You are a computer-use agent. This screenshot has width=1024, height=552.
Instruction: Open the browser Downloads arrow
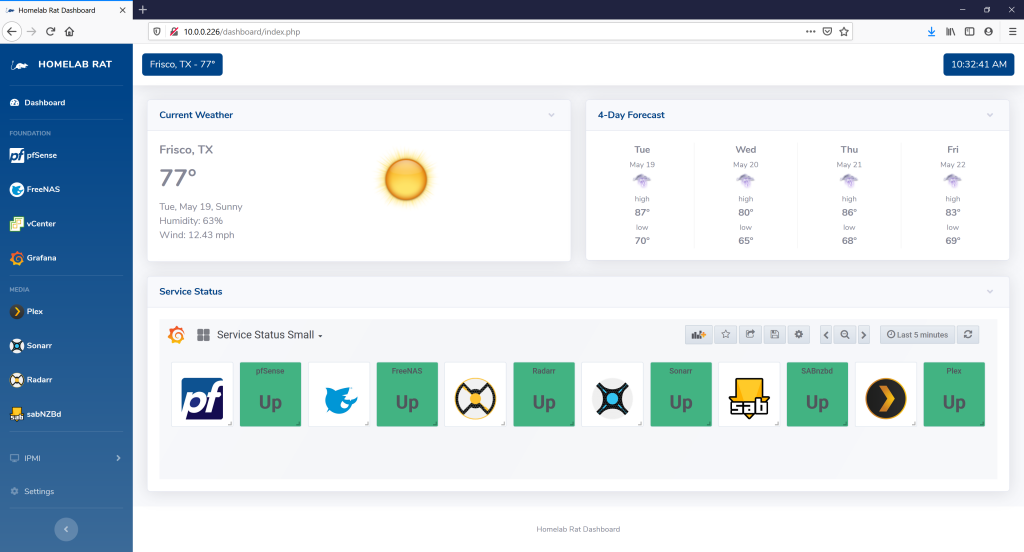[x=931, y=31]
